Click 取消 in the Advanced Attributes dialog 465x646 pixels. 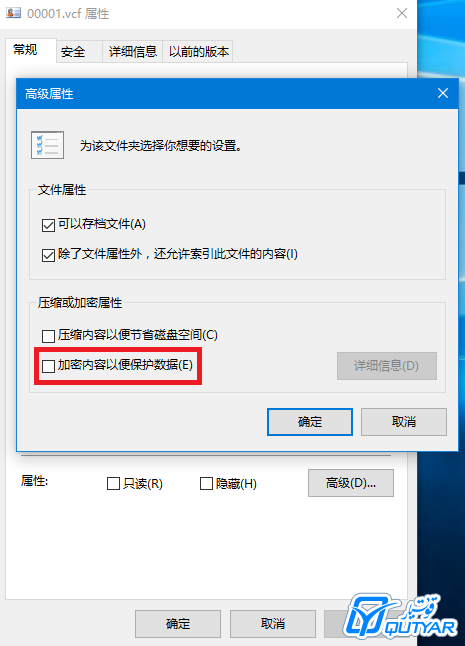404,422
